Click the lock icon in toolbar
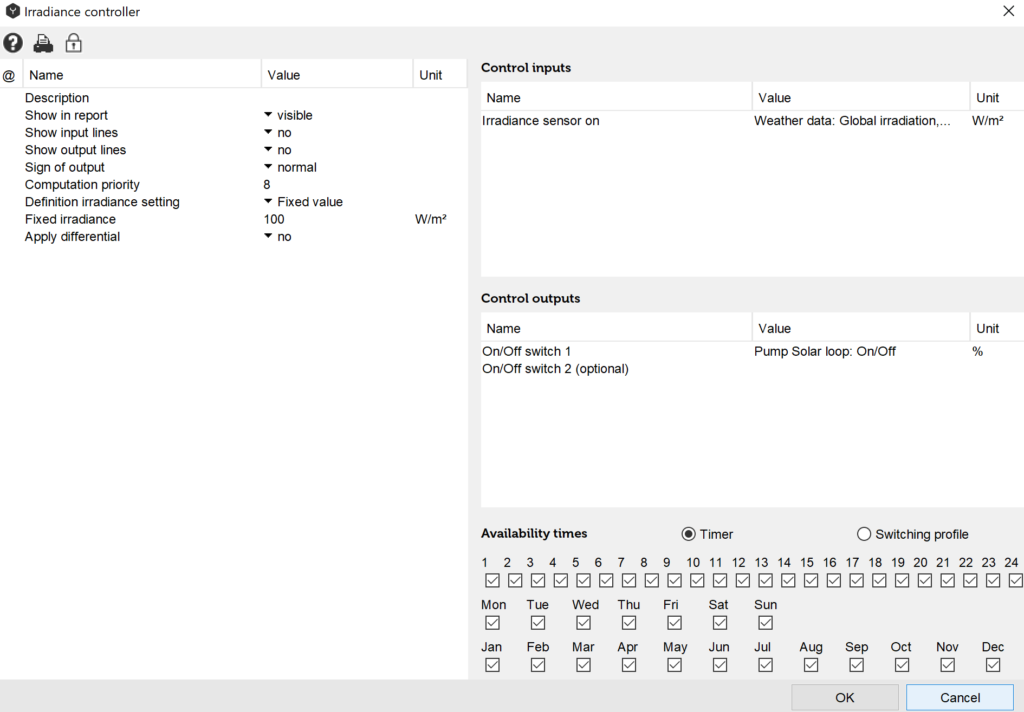 coord(73,43)
